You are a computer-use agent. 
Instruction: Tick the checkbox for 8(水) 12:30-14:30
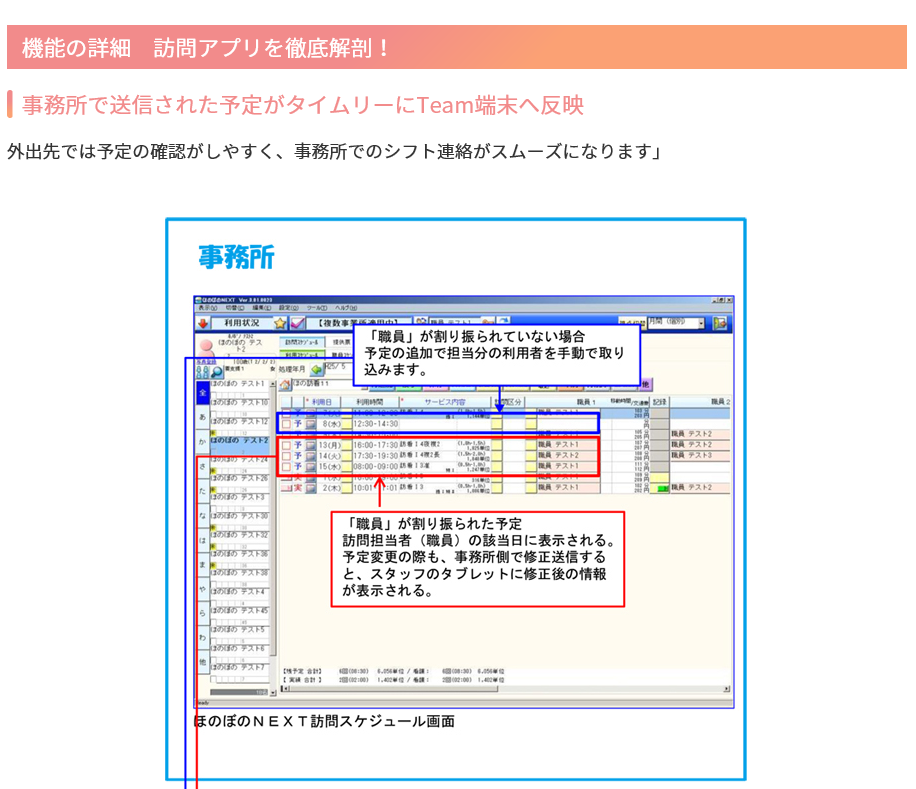pos(286,424)
